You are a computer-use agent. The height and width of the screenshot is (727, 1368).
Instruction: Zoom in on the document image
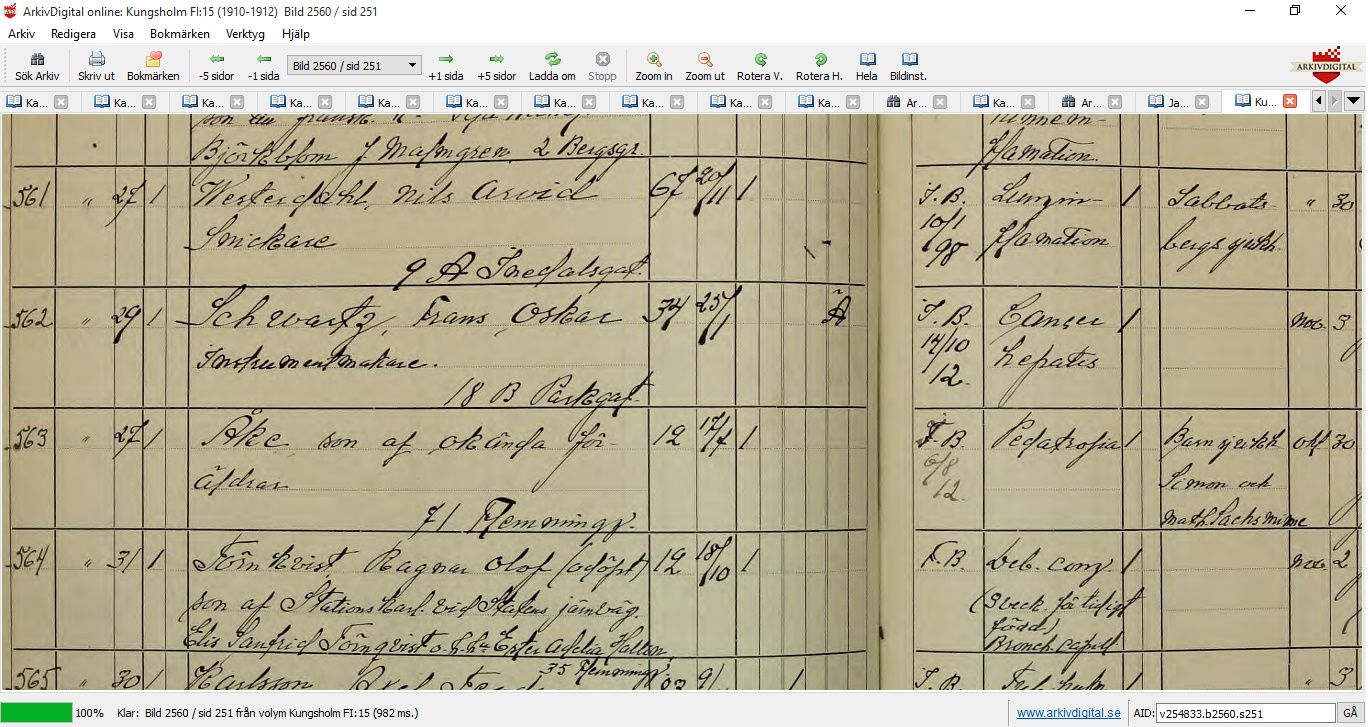click(654, 66)
